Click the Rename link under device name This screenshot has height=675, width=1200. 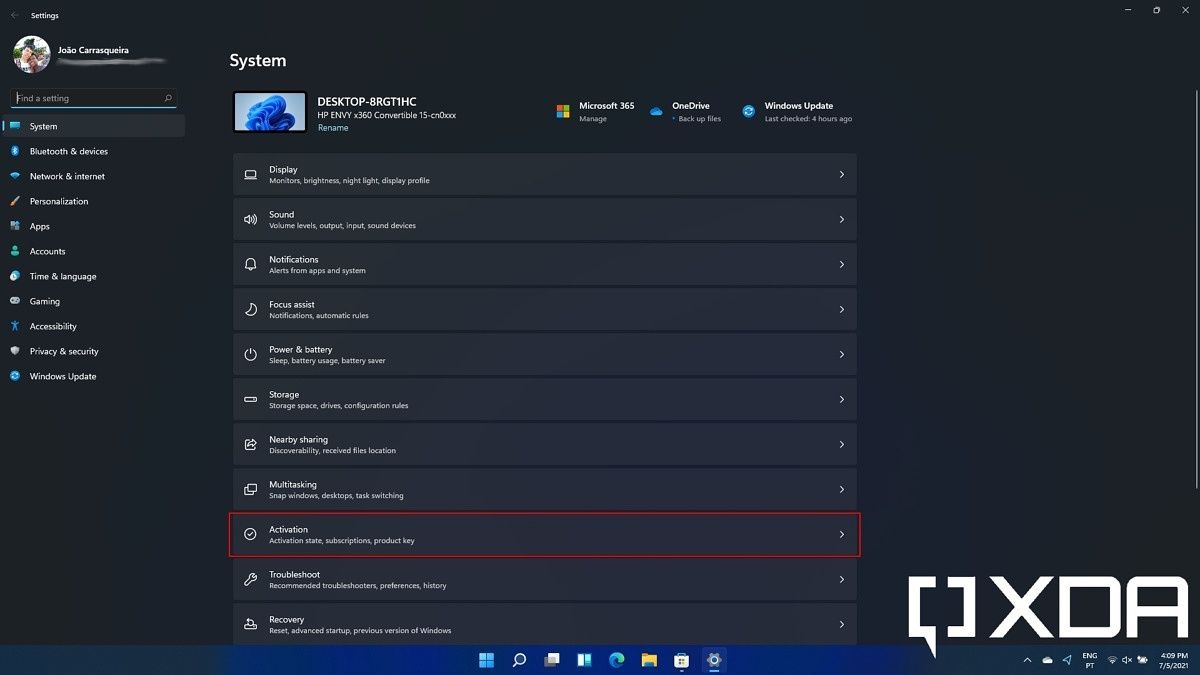click(333, 128)
